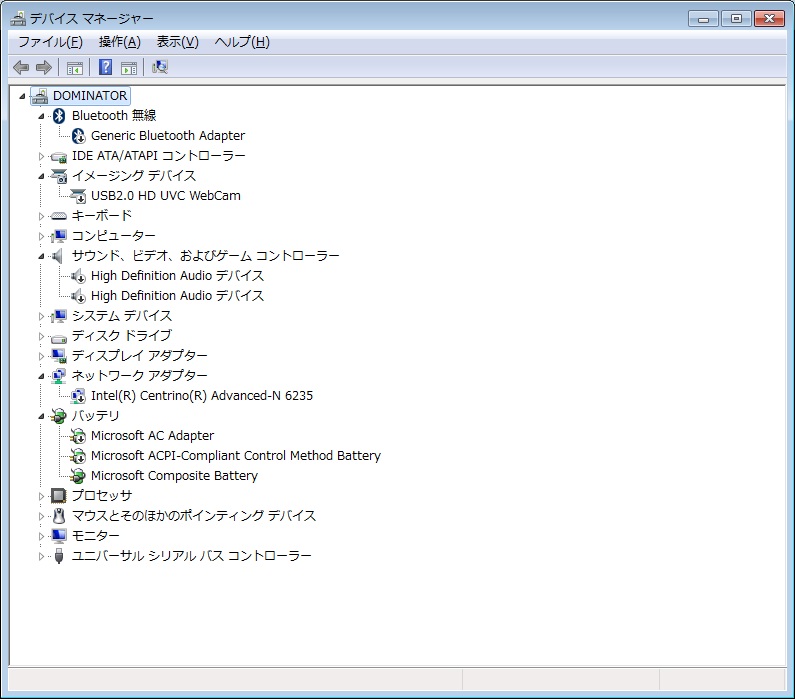Viewport: 795px width, 699px height.
Task: Expand the ユニバーサル シリアル バス コントローラー branch
Action: pyautogui.click(x=41, y=556)
